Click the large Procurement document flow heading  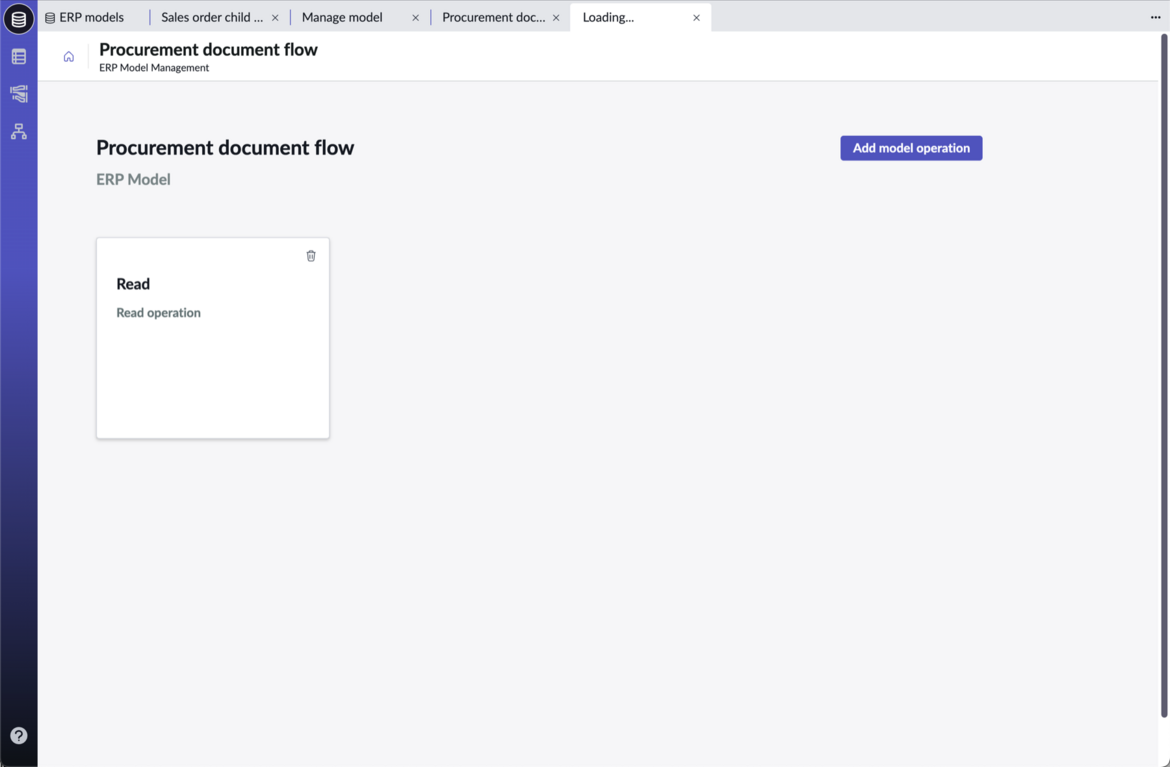click(225, 148)
